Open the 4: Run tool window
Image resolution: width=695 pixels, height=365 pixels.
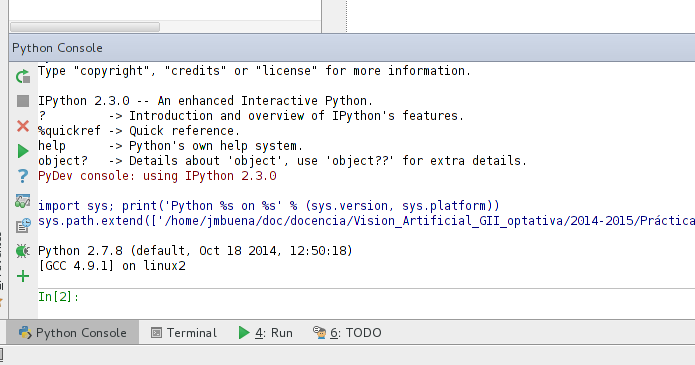tap(266, 333)
